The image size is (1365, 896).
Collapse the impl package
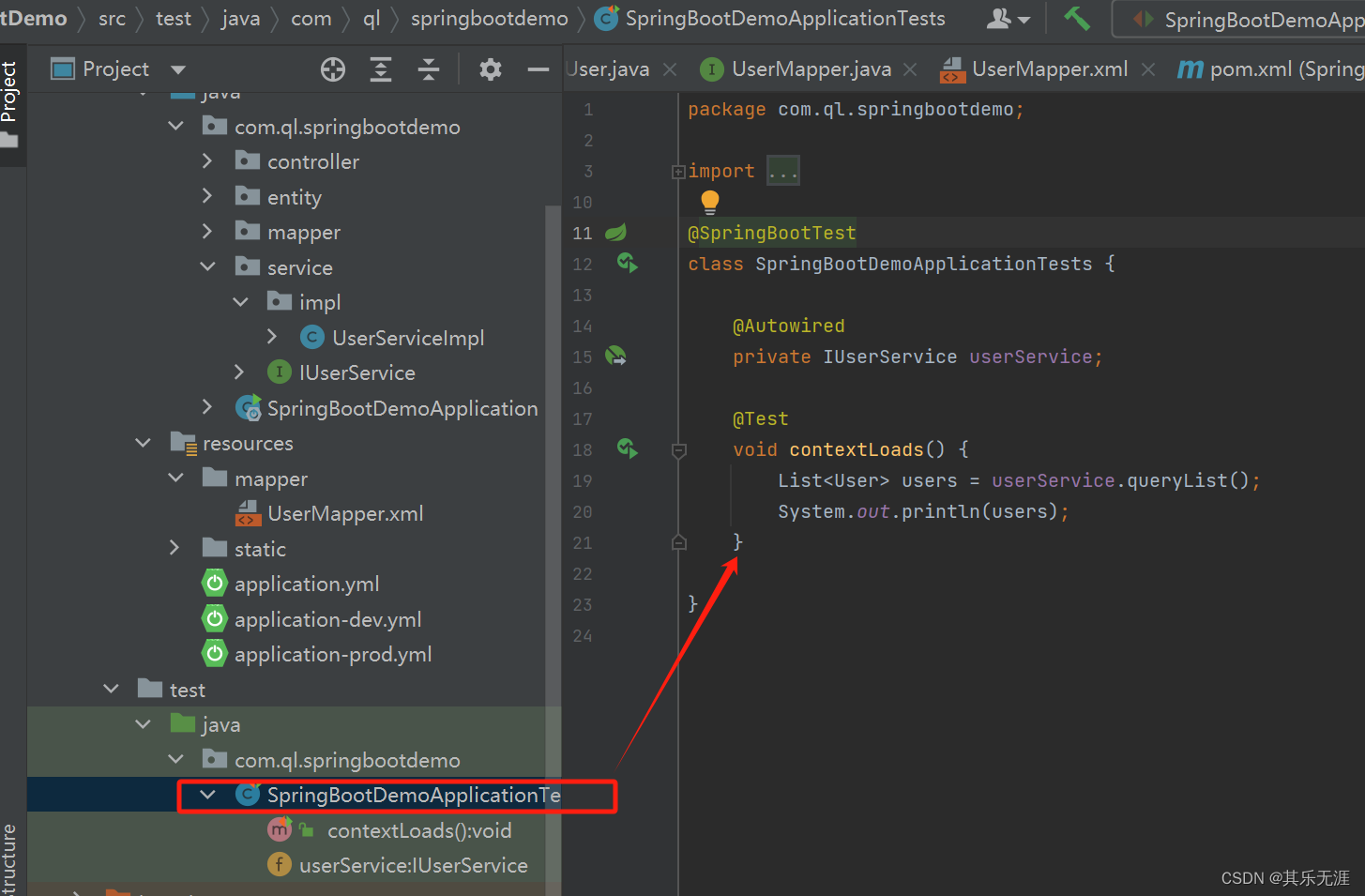[240, 302]
